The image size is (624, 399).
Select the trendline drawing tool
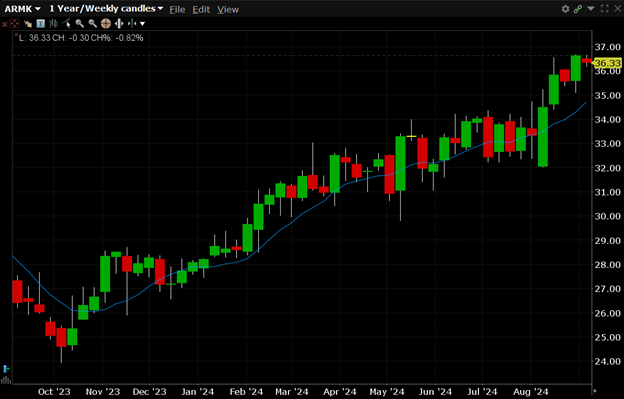[x=66, y=24]
